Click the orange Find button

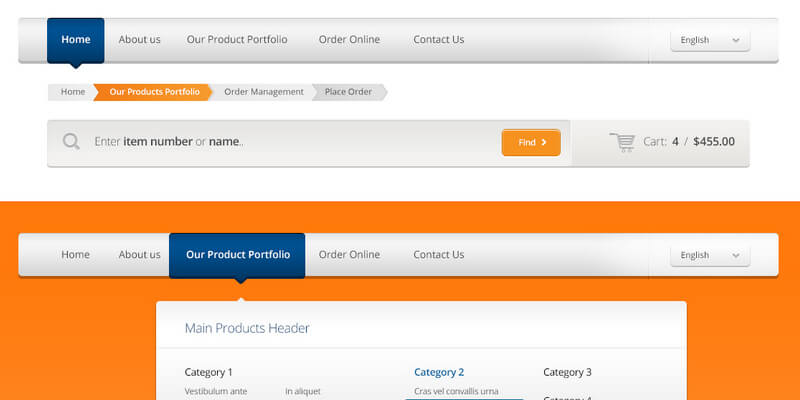click(531, 142)
